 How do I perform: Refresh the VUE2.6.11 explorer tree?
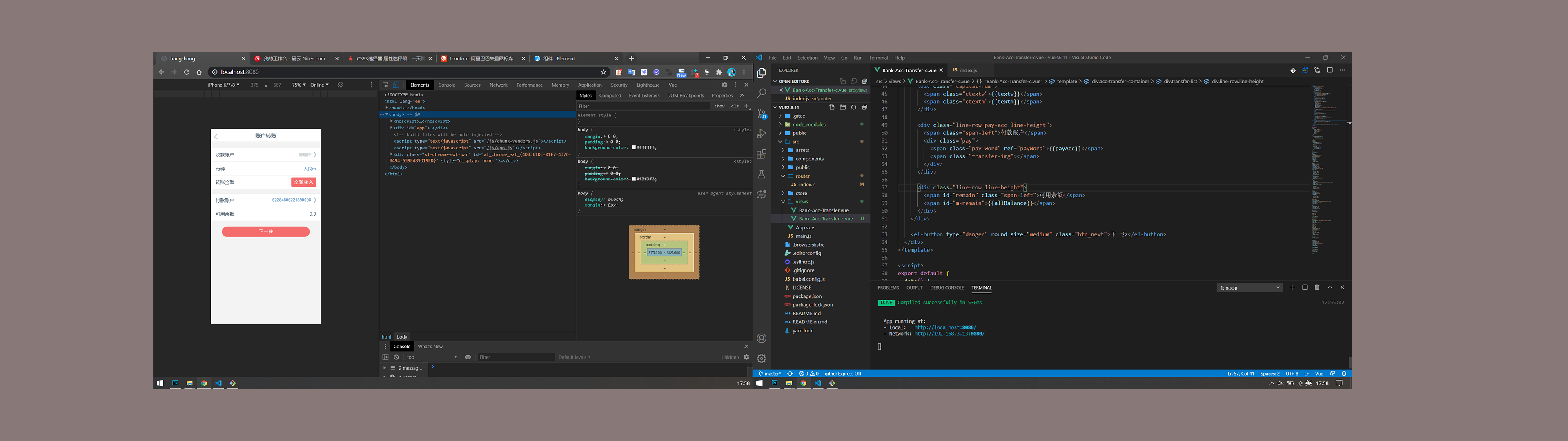tap(853, 107)
